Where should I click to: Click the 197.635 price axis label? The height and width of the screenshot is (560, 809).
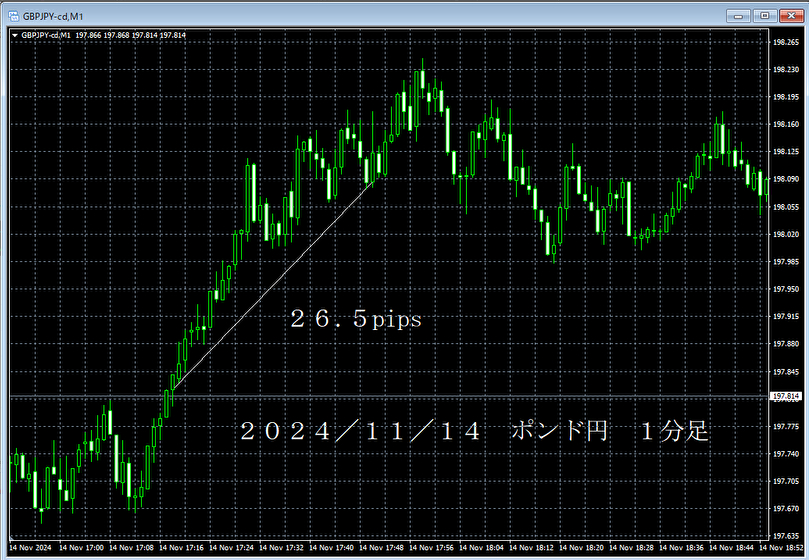click(785, 536)
